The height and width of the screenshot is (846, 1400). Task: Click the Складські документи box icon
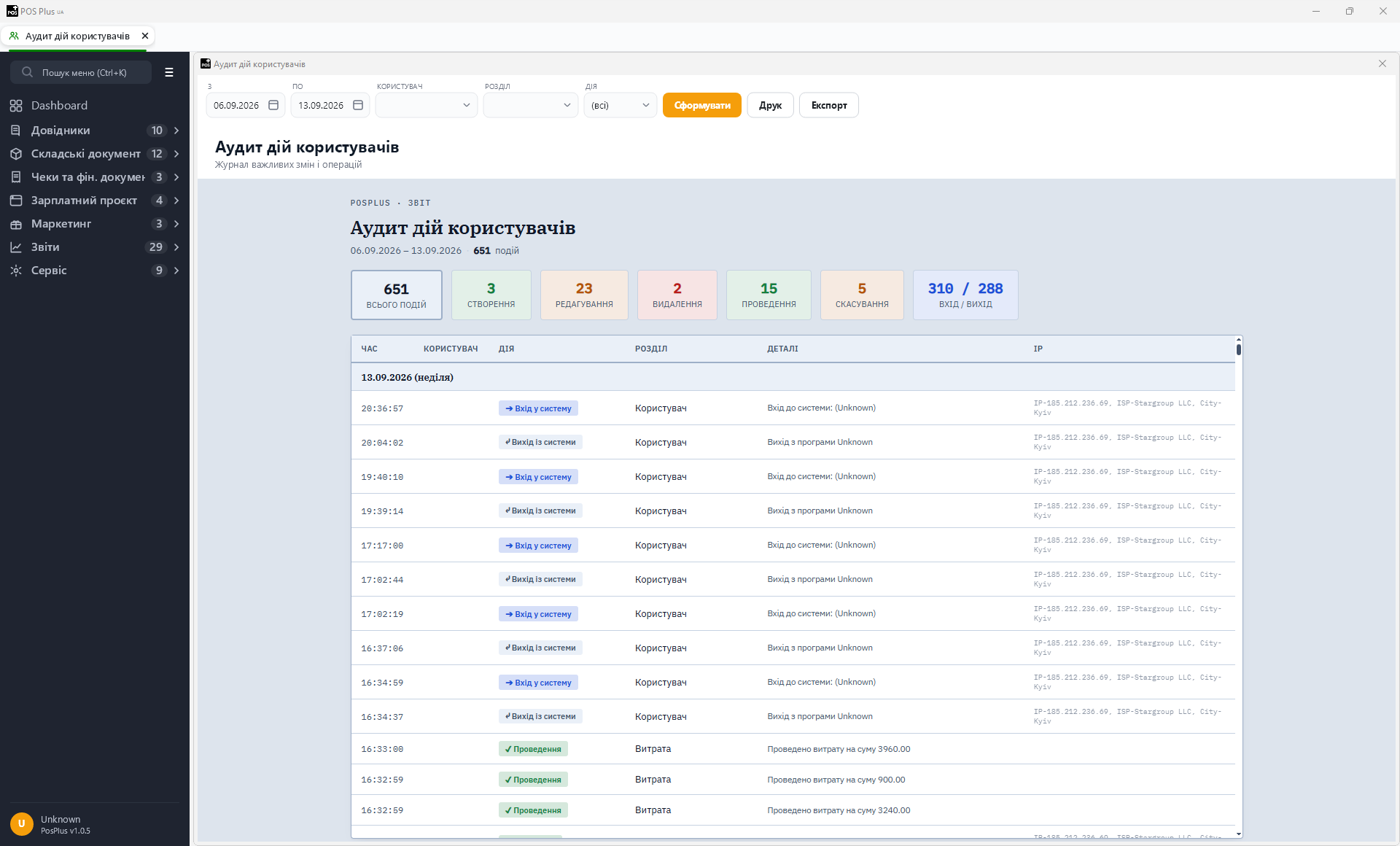click(x=16, y=154)
